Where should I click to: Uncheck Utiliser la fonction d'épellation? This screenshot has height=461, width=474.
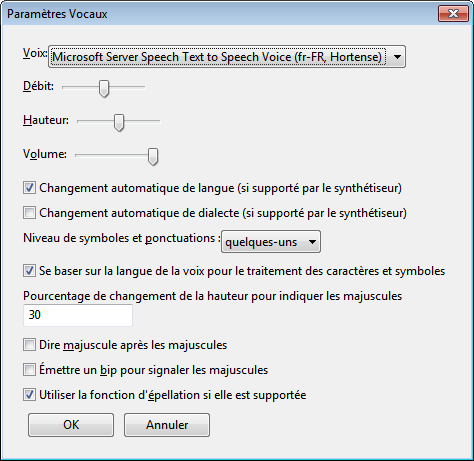[x=29, y=394]
